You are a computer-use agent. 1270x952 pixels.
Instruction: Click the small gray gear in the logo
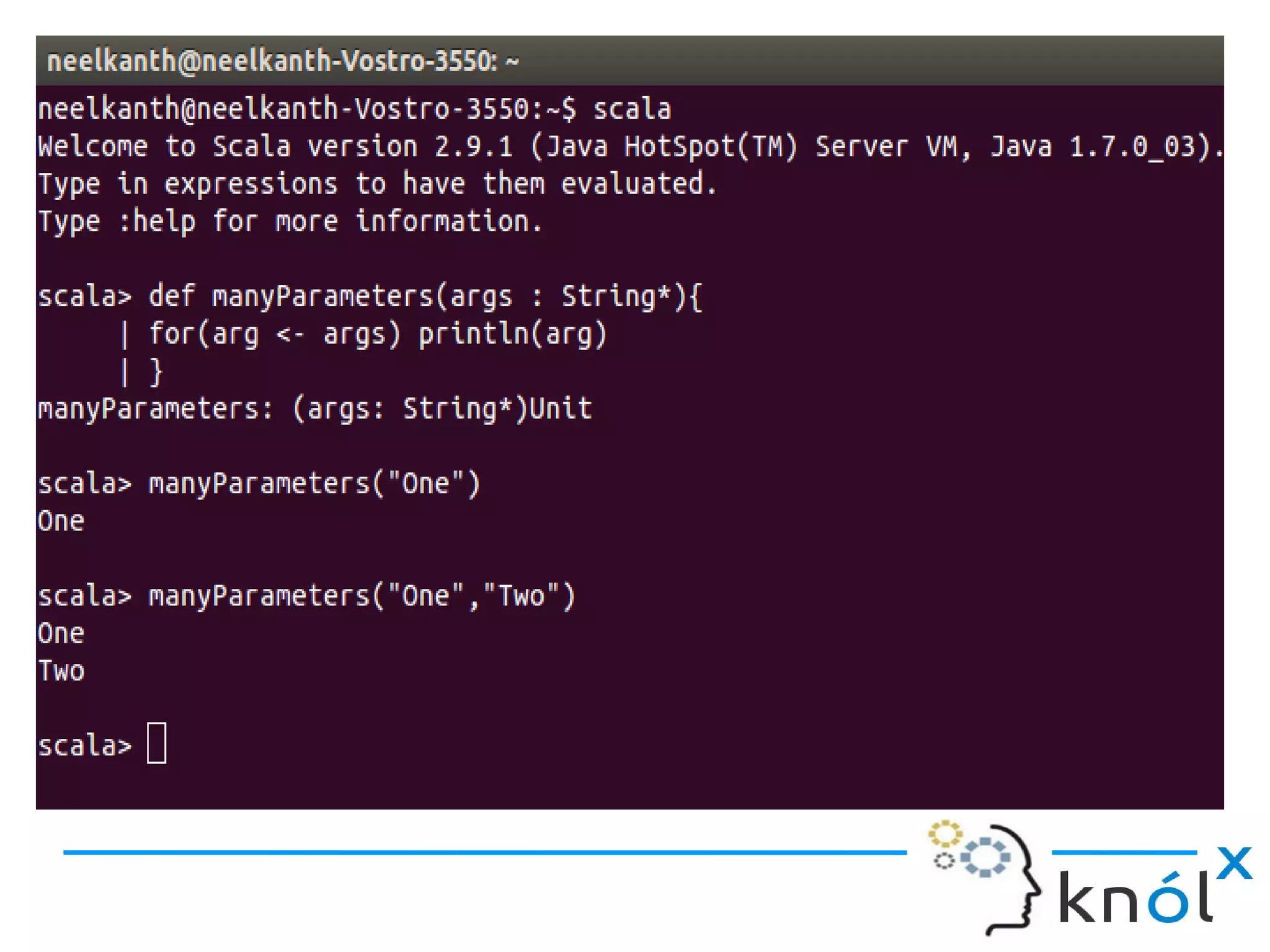[x=944, y=861]
